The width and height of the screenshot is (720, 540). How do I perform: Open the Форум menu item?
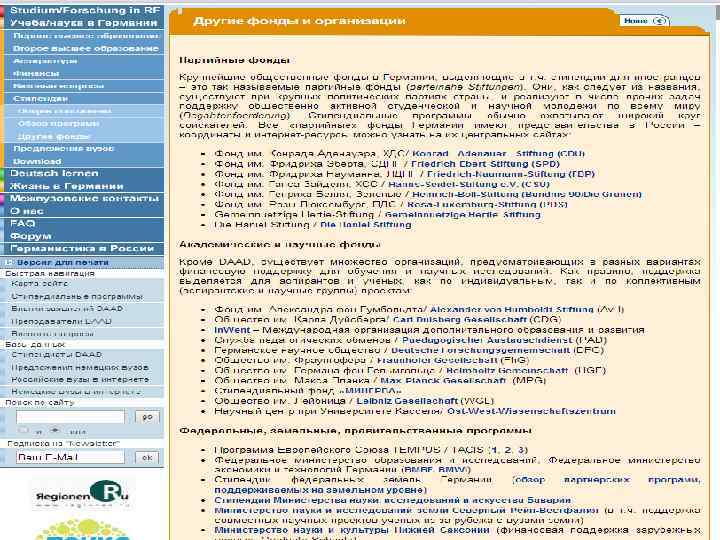(x=31, y=236)
